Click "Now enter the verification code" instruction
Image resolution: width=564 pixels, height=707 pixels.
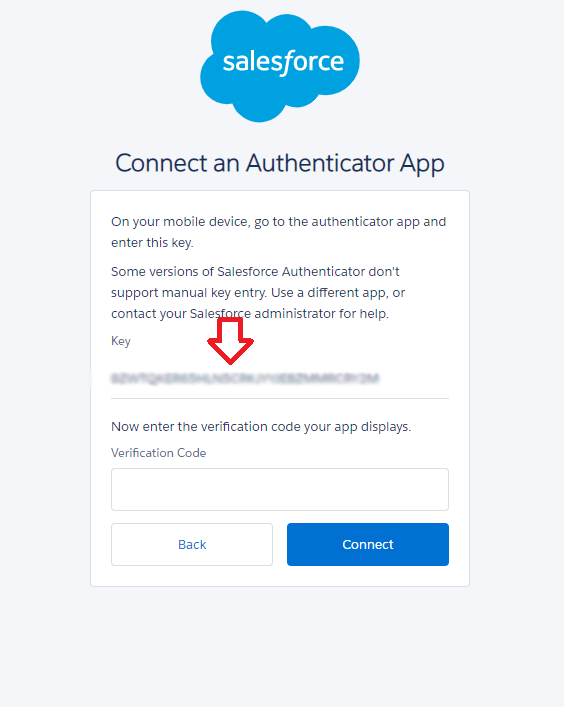pos(261,427)
